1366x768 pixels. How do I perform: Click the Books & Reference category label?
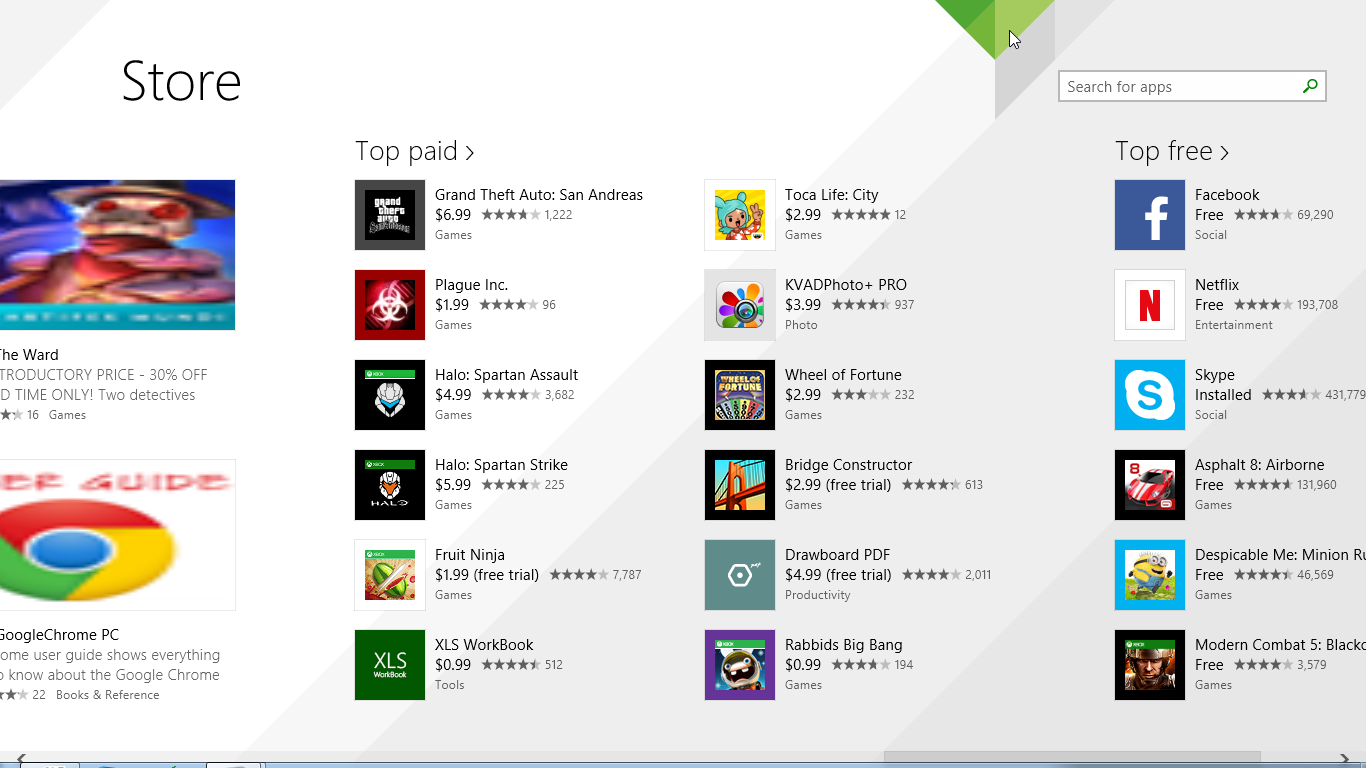coord(108,695)
